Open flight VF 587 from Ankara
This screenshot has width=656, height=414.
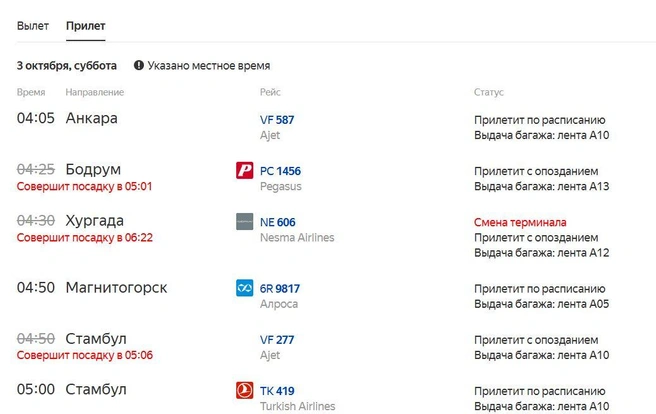[x=277, y=120]
